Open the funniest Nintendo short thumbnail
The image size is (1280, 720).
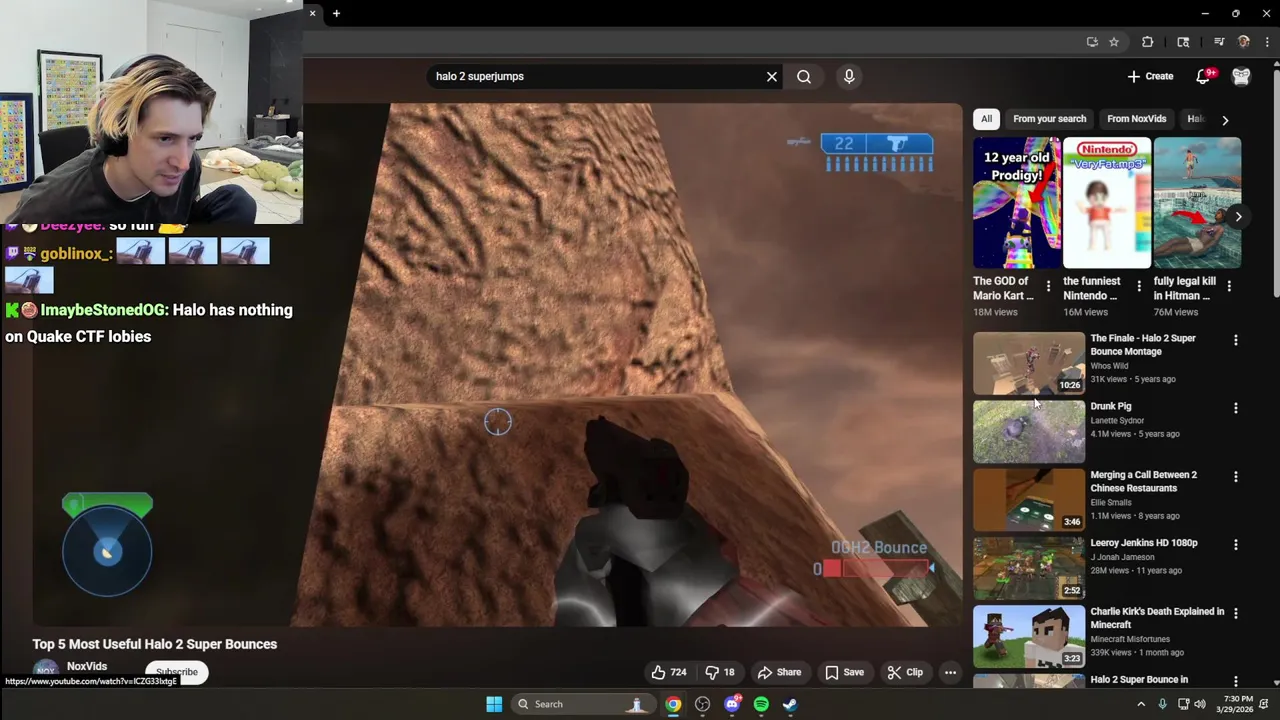1107,203
